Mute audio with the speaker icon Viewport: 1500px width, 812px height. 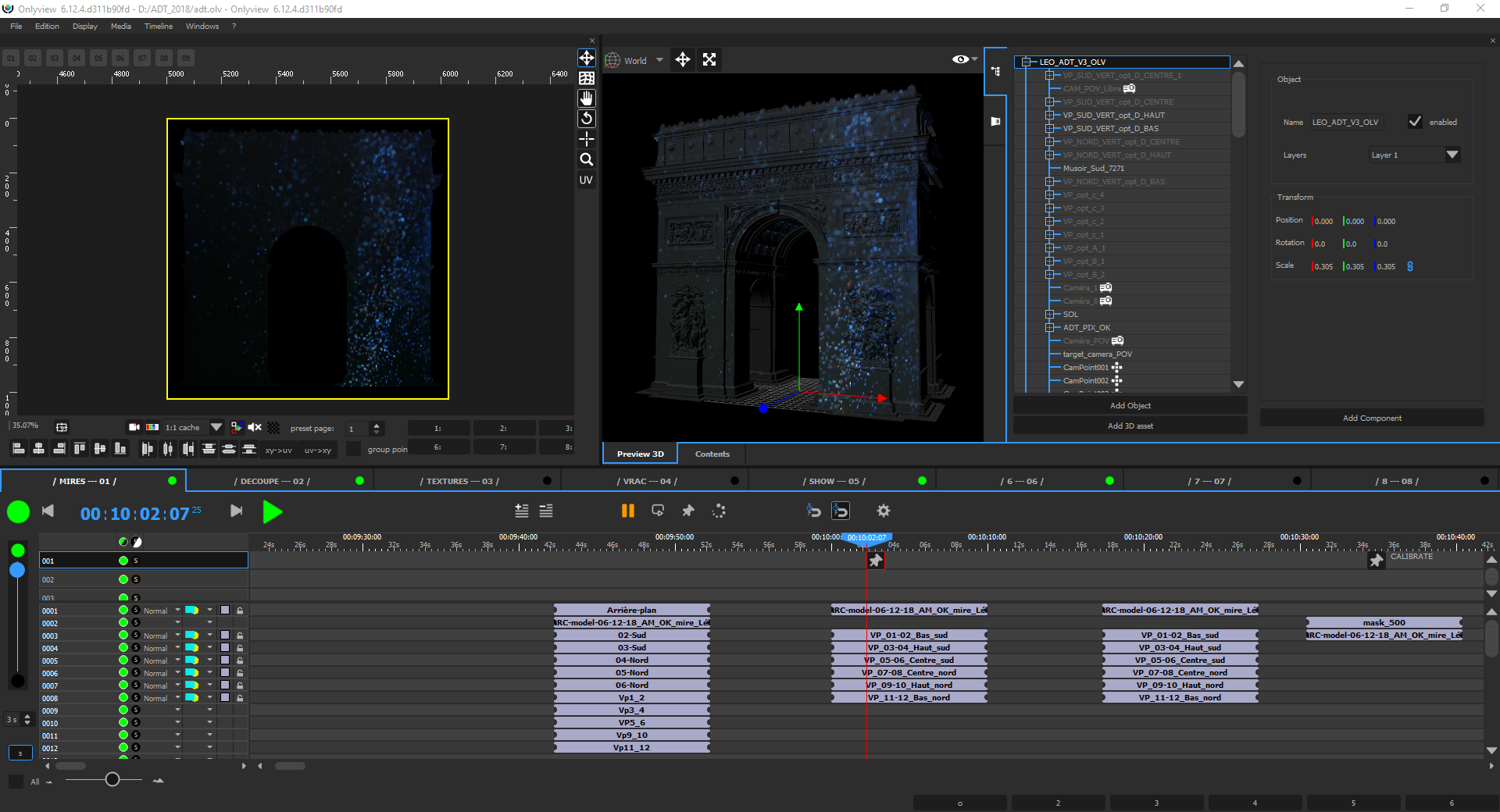point(255,427)
